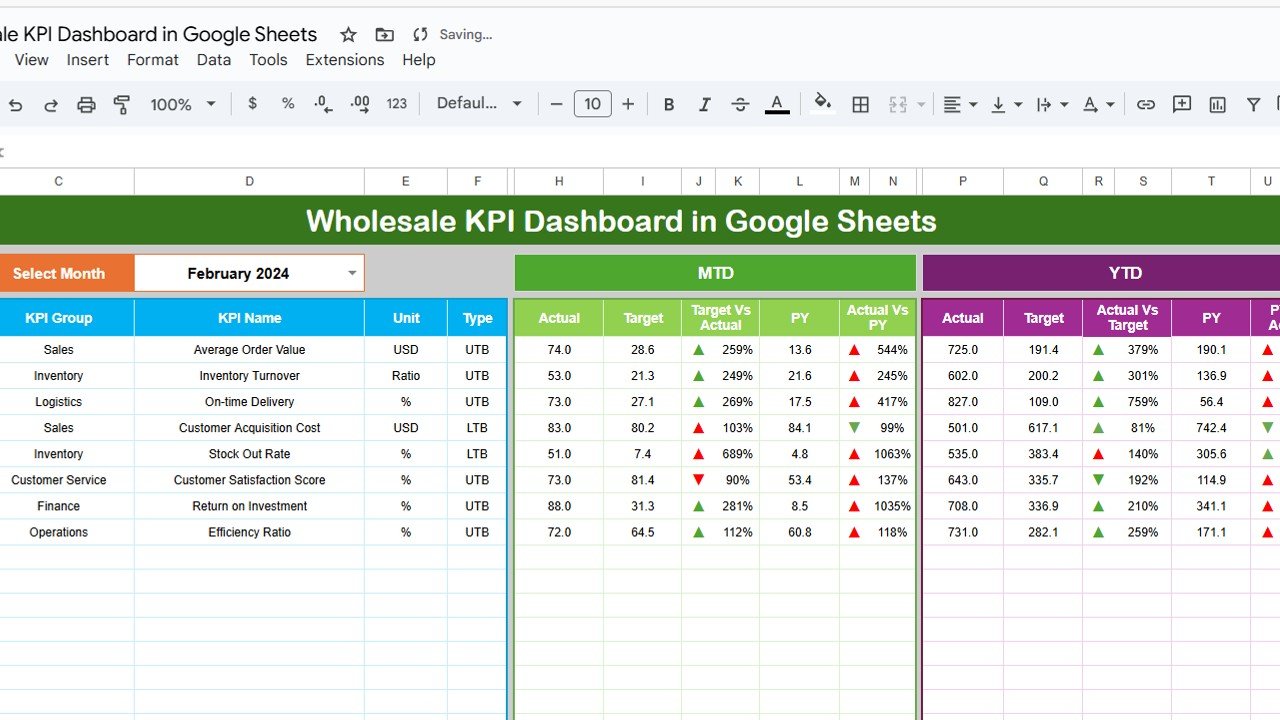Open text wrapping dropdown

tap(1051, 104)
